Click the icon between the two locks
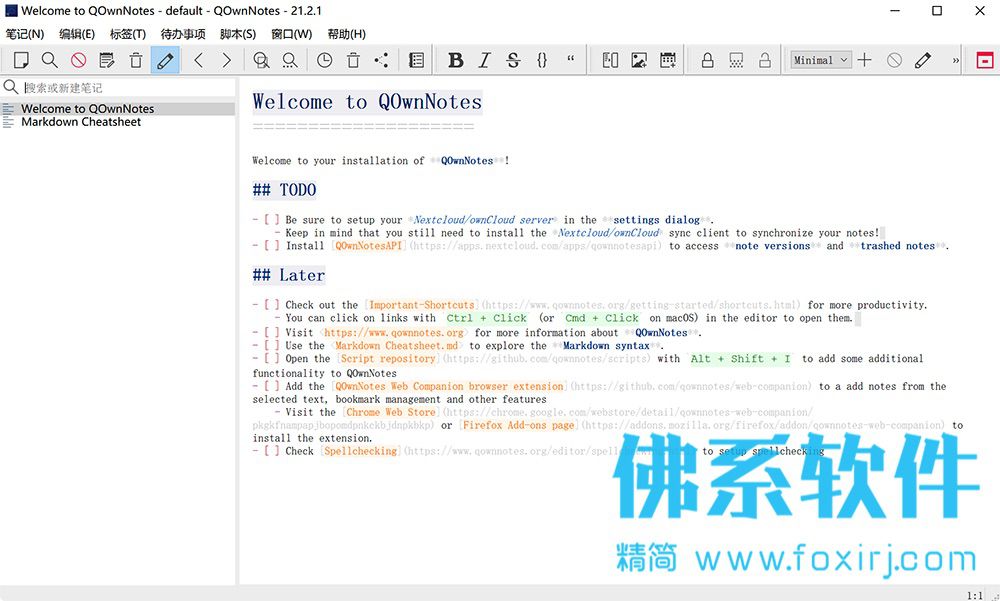Screen dimensions: 1000x601 tap(736, 60)
